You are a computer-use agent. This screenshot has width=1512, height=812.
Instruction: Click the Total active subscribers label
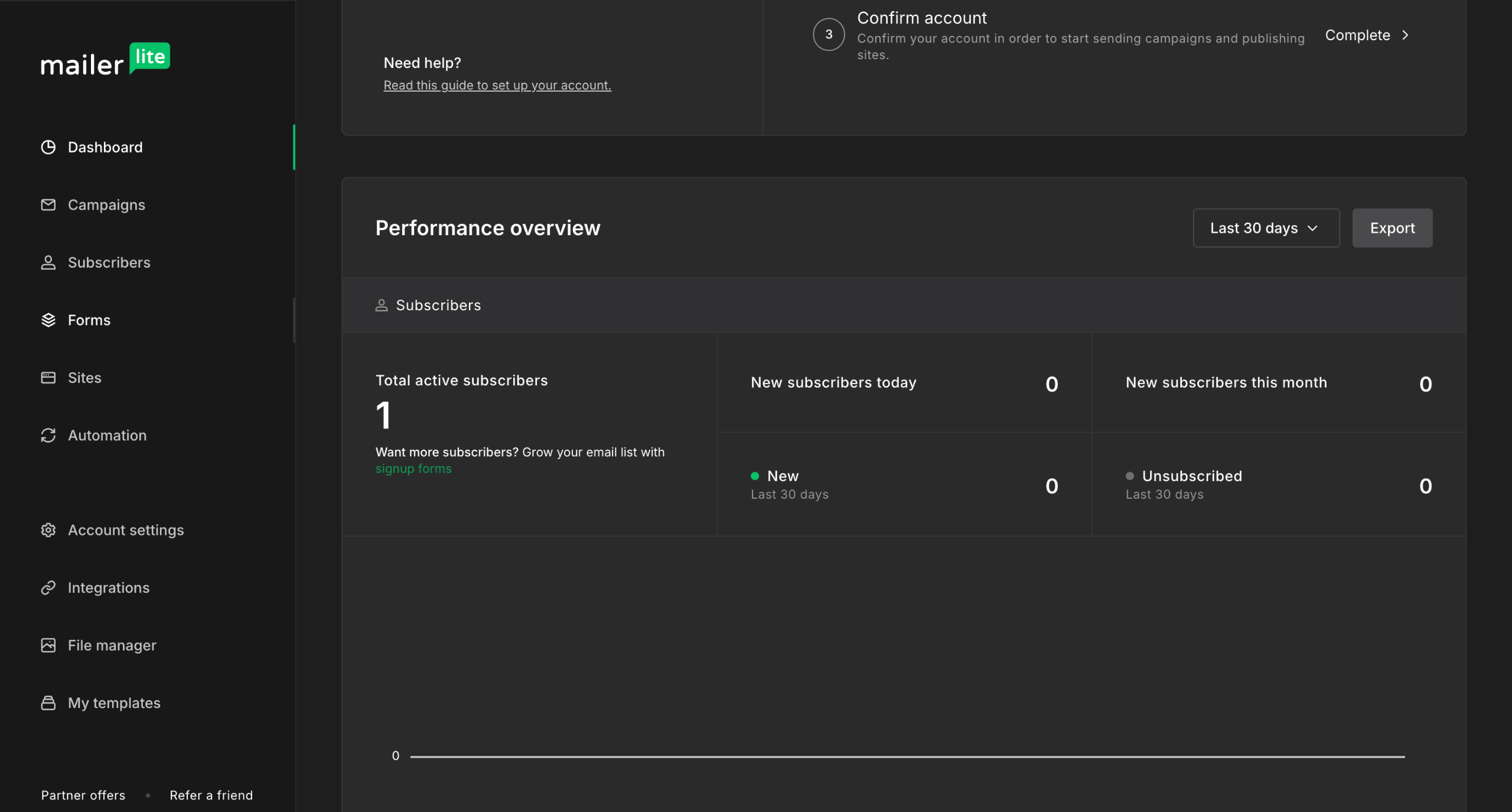point(462,380)
